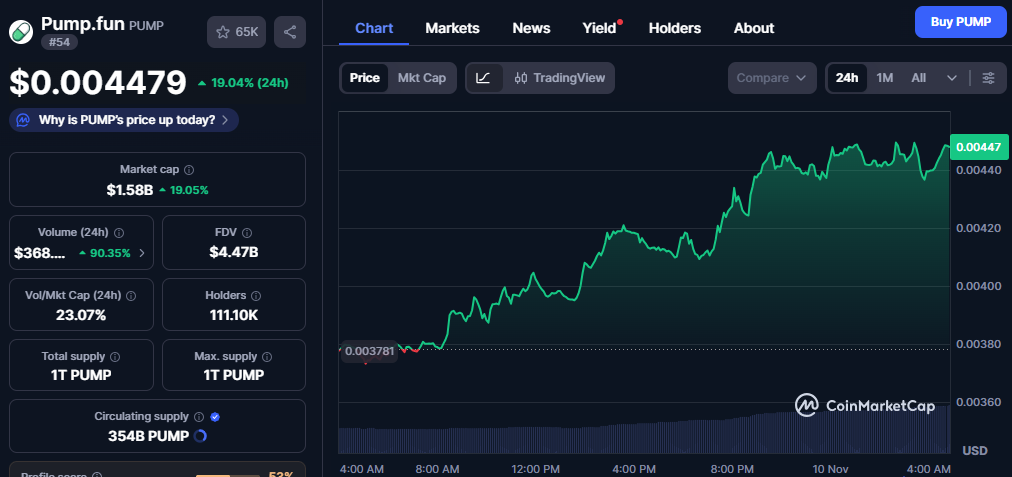
Task: Click the 0.00447 current price label
Action: (x=978, y=147)
